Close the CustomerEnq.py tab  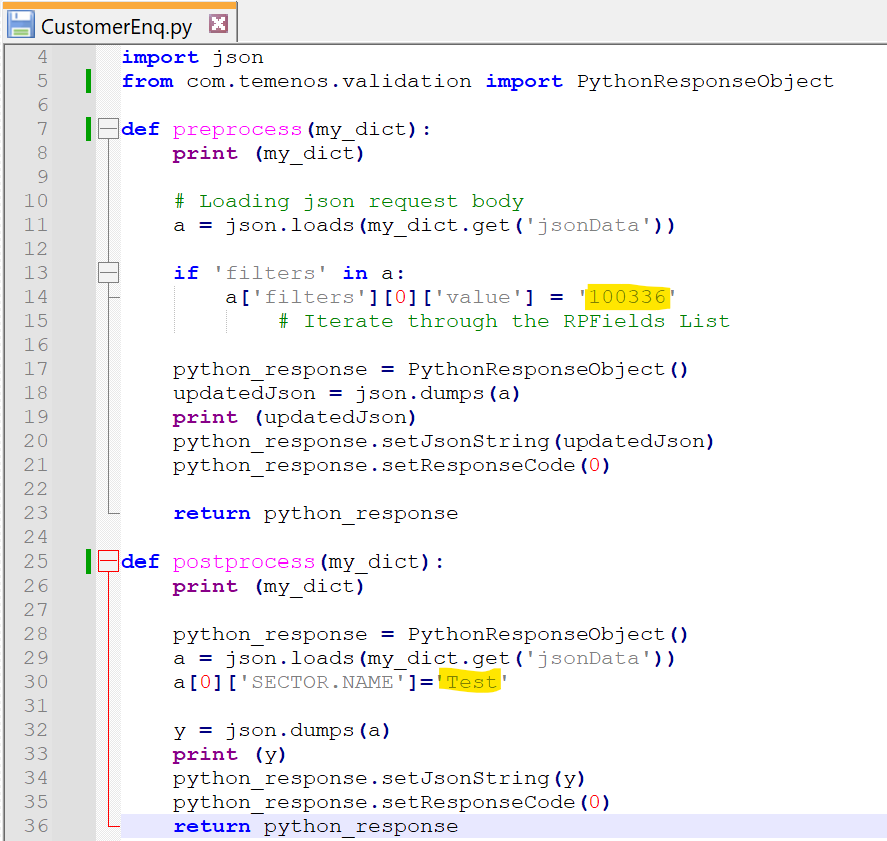(x=218, y=24)
